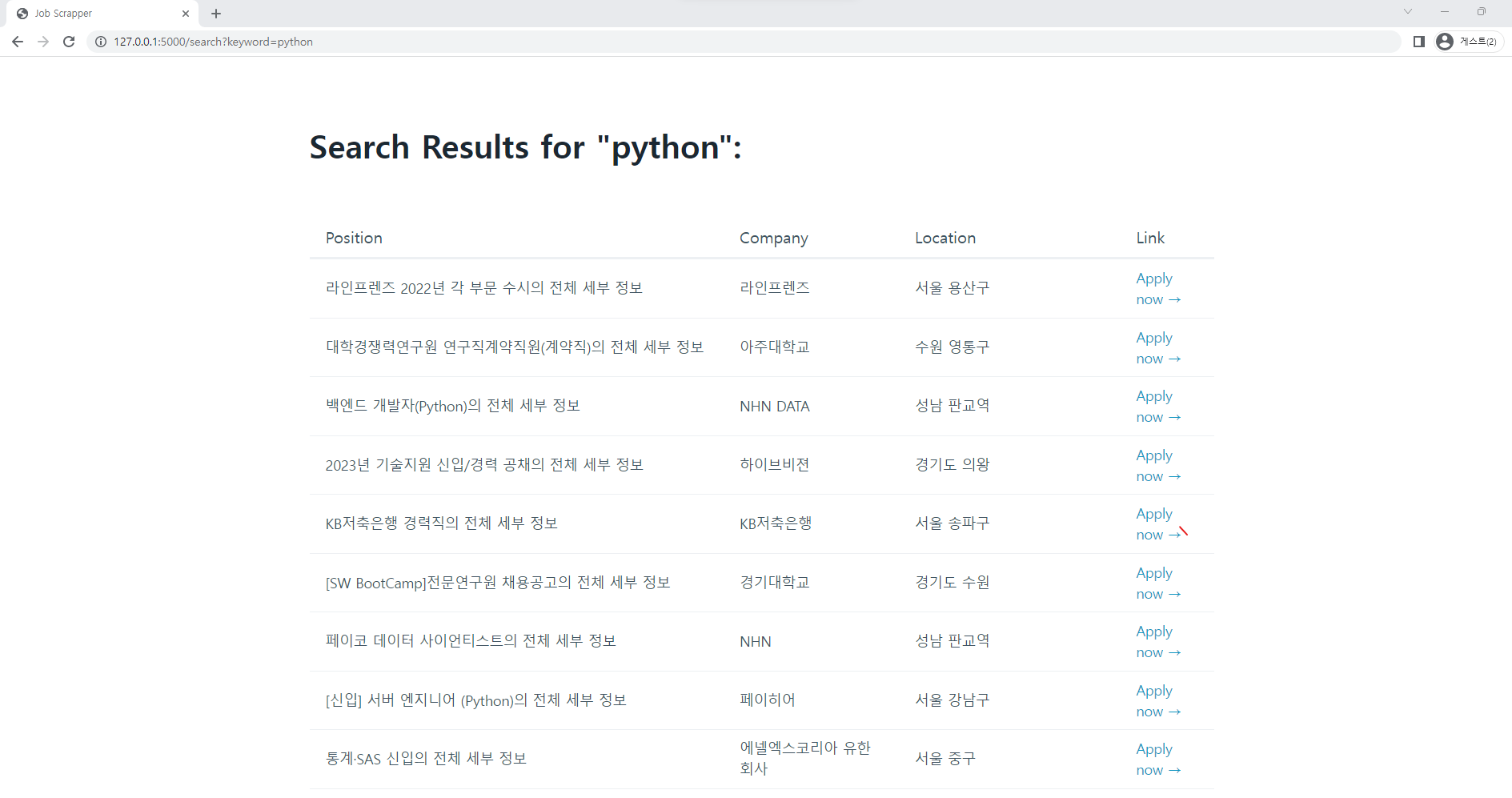Select the 대학경쟁력연구원 position title
The image size is (1512, 798).
(515, 347)
